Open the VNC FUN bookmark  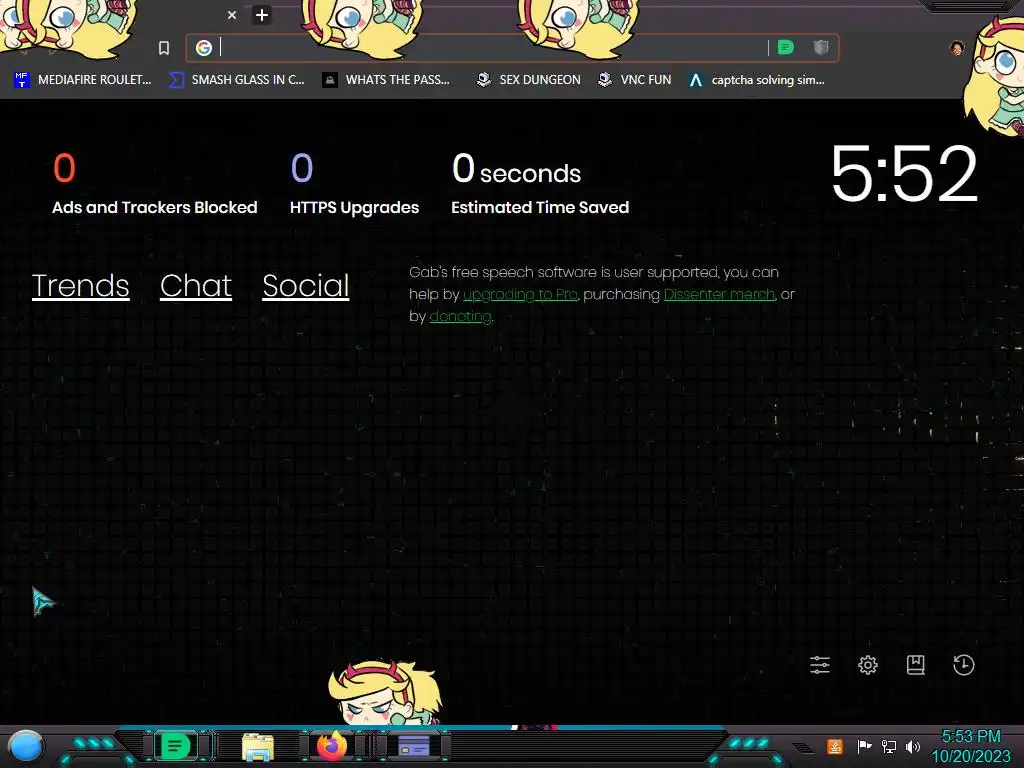click(634, 80)
